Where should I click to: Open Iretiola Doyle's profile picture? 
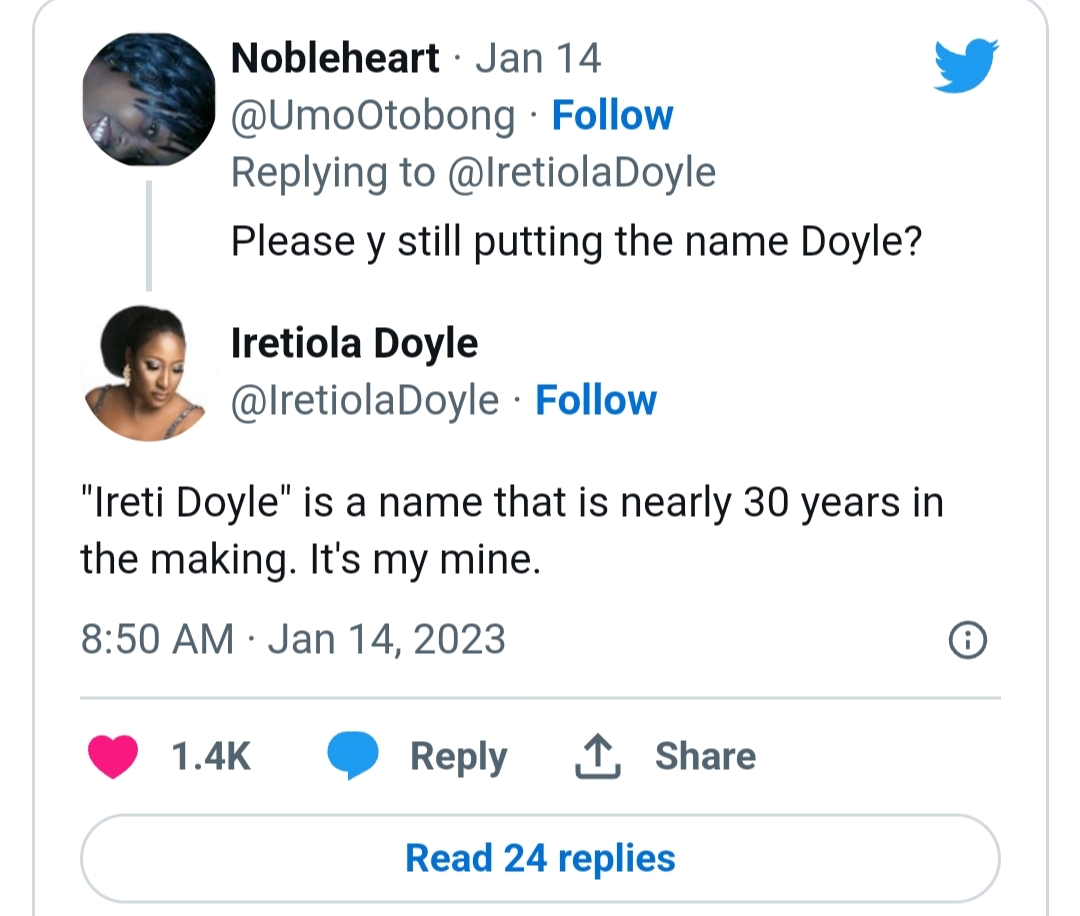click(148, 373)
